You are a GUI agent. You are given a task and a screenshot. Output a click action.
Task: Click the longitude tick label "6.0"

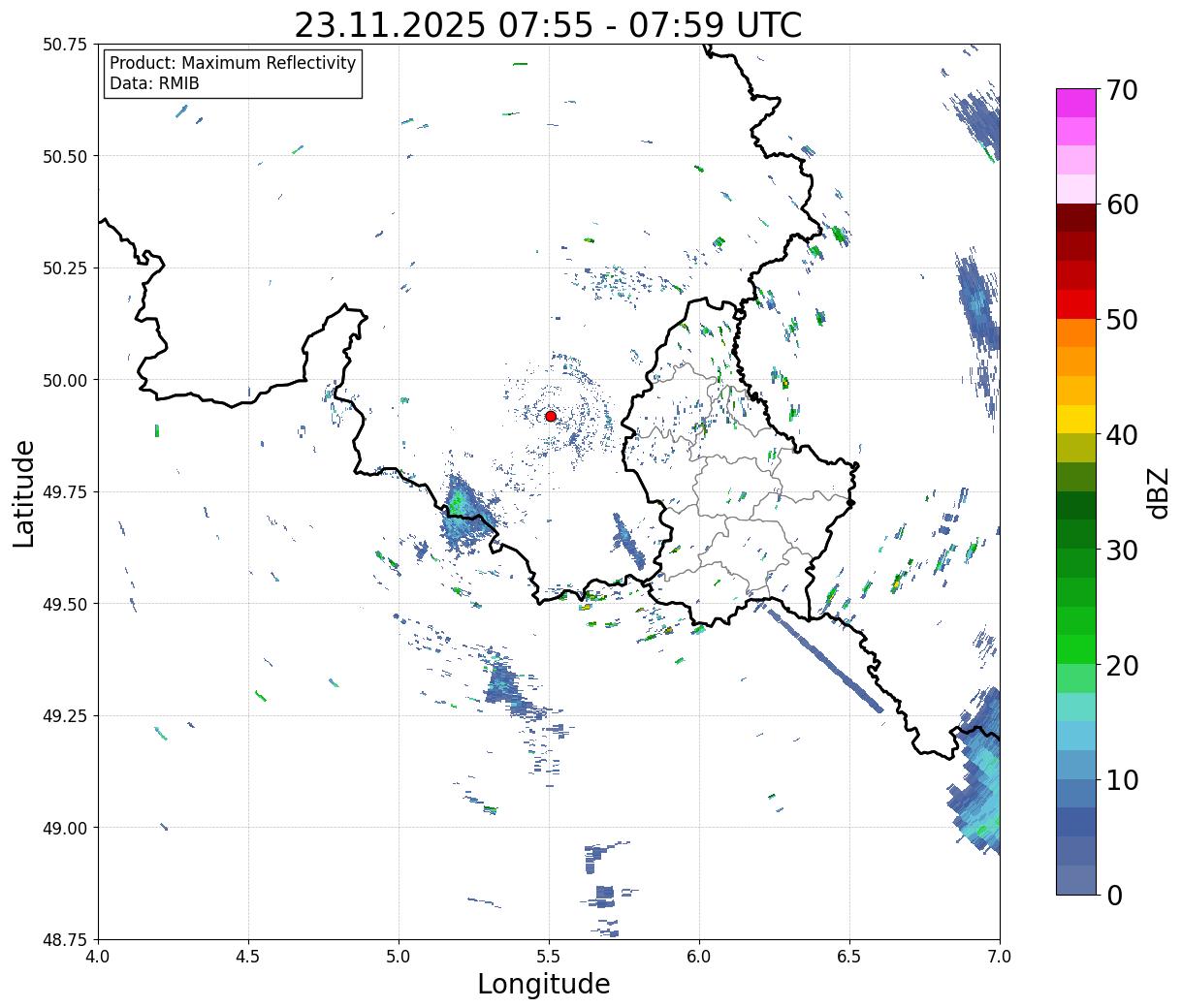click(x=699, y=957)
